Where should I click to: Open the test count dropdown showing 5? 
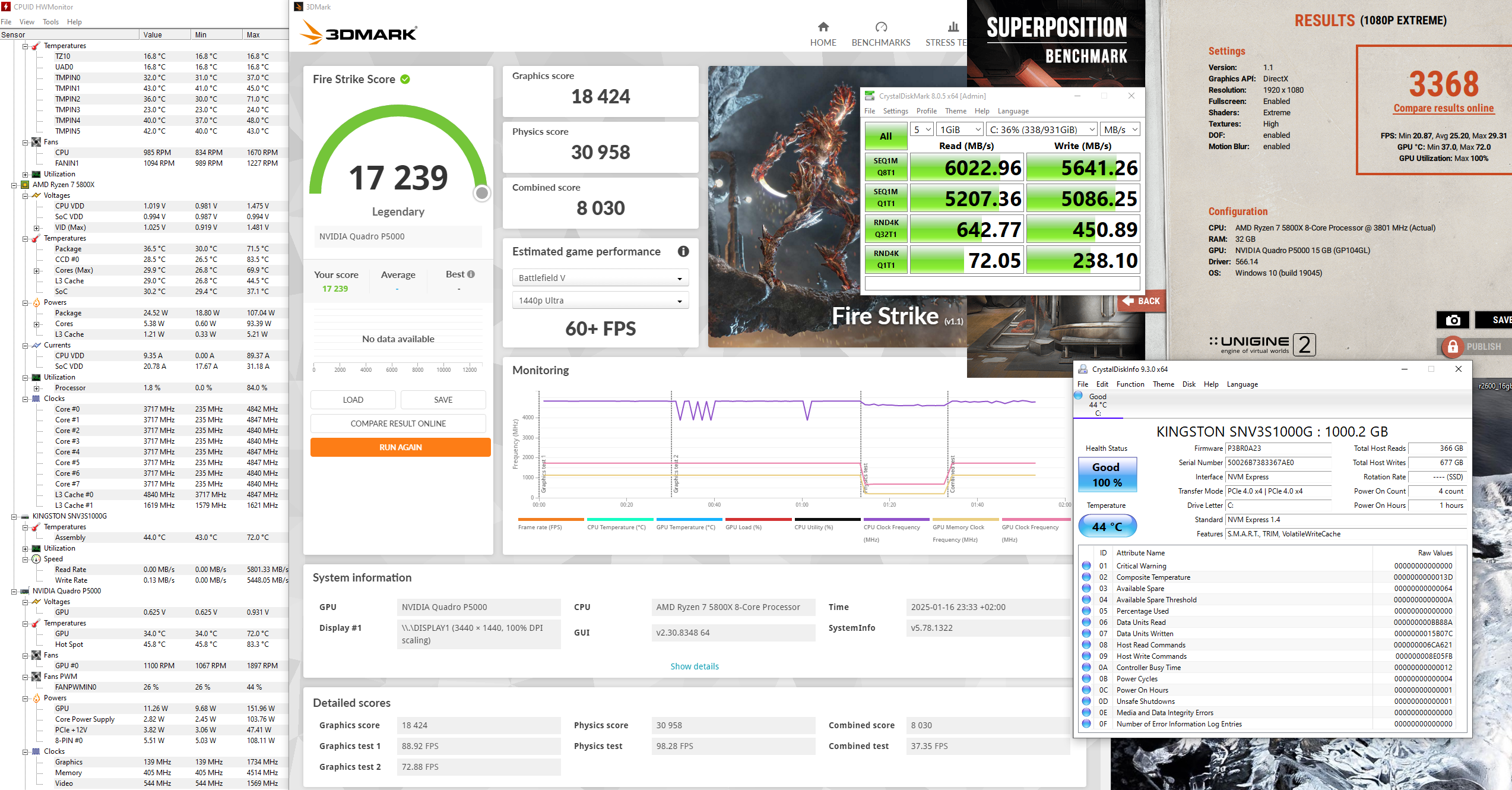(922, 129)
